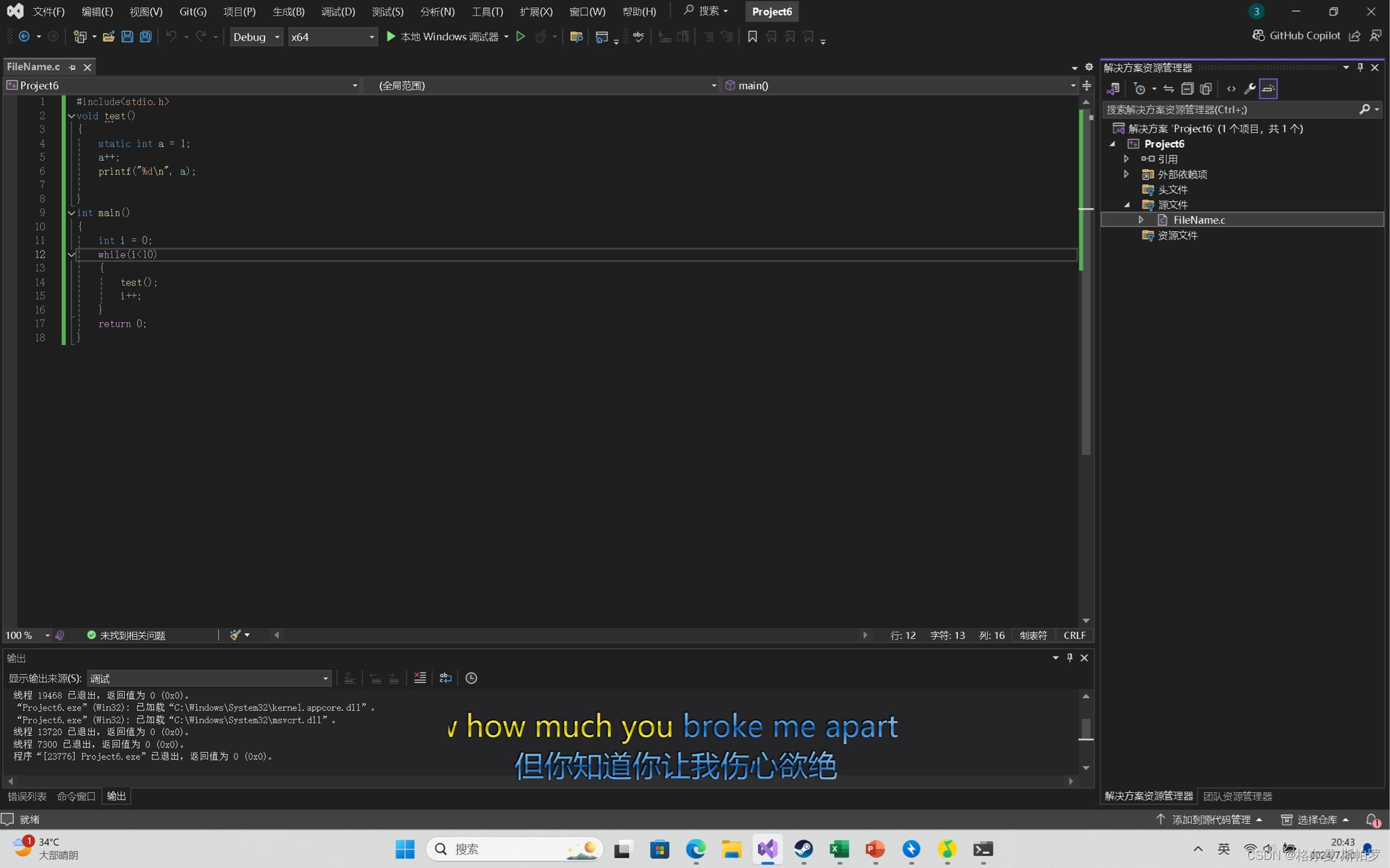This screenshot has height=868, width=1390.
Task: Collapse the while loop fold arrow on line 12
Action: [71, 255]
